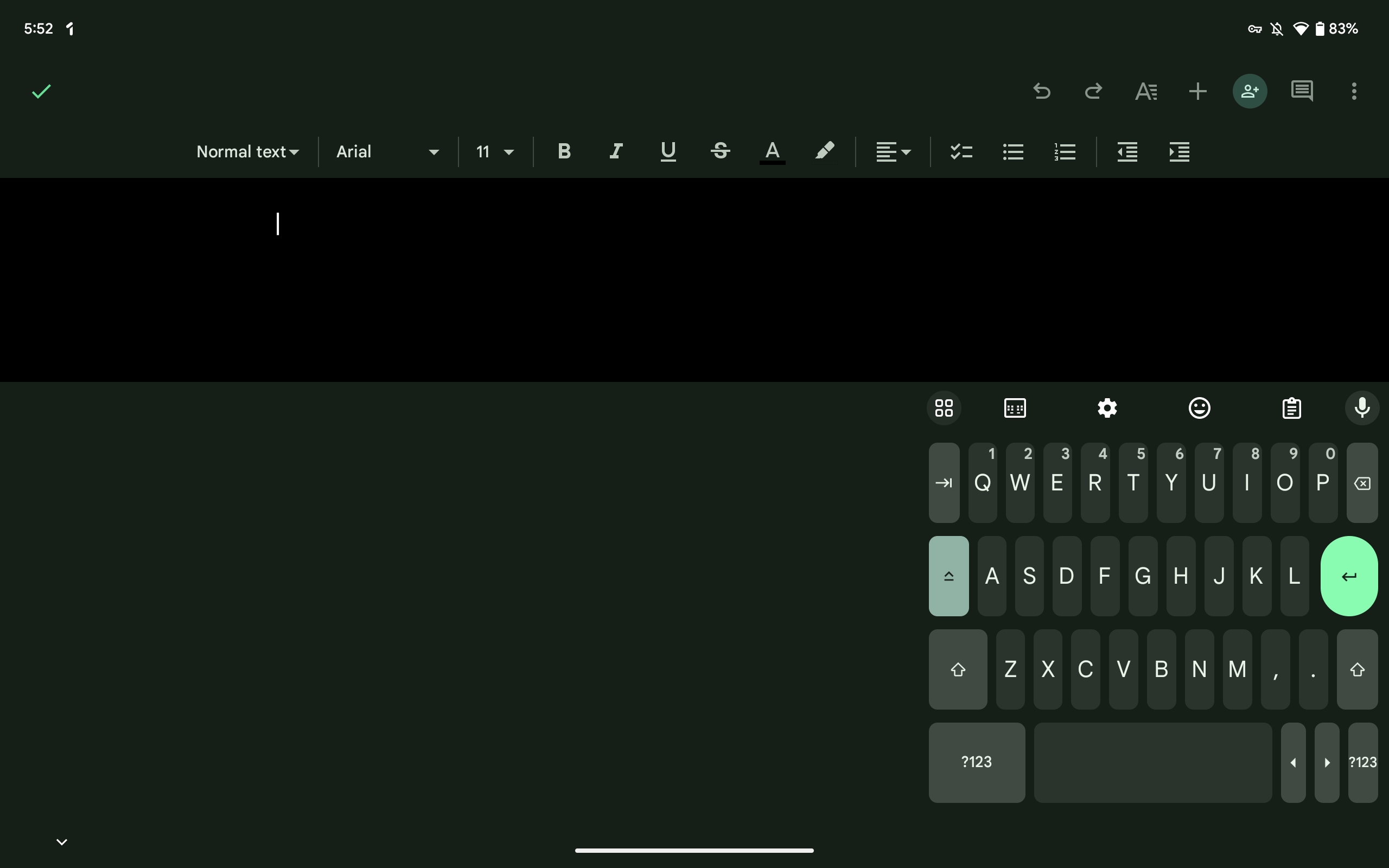Tap the green checkmark to finish editing
Screen dimensions: 1389x868
tap(40, 91)
